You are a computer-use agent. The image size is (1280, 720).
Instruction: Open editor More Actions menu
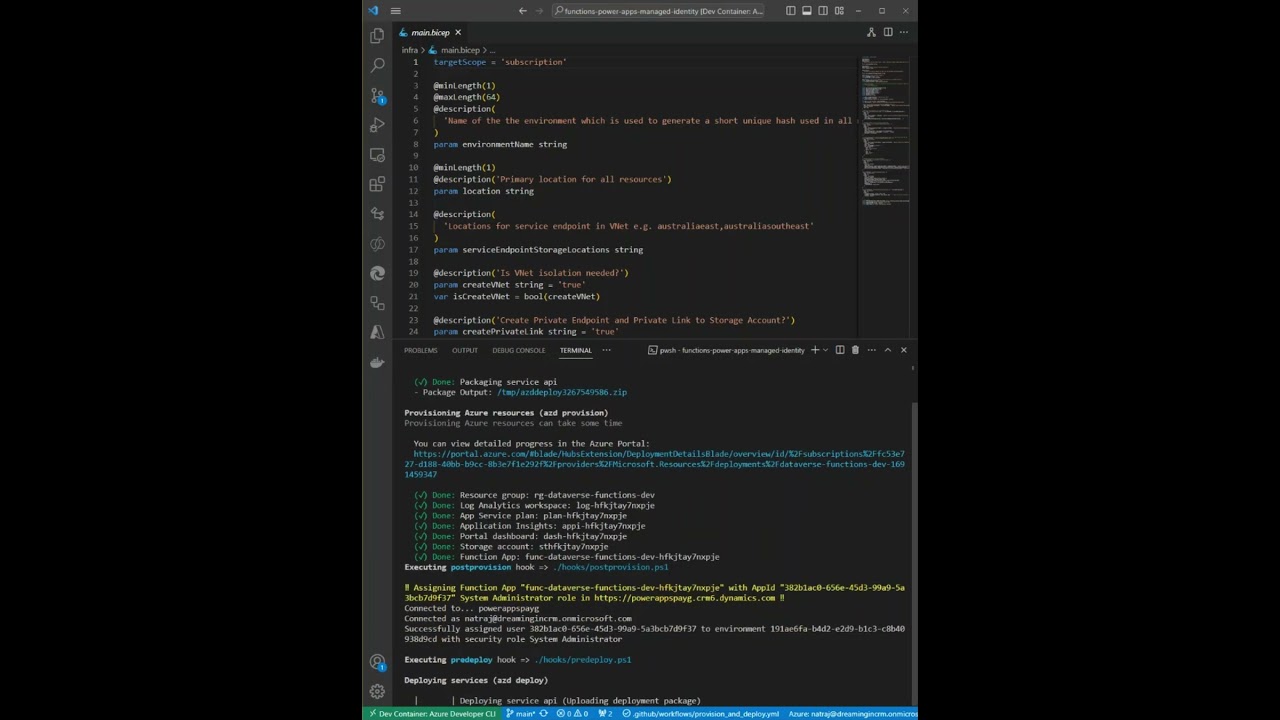[904, 32]
